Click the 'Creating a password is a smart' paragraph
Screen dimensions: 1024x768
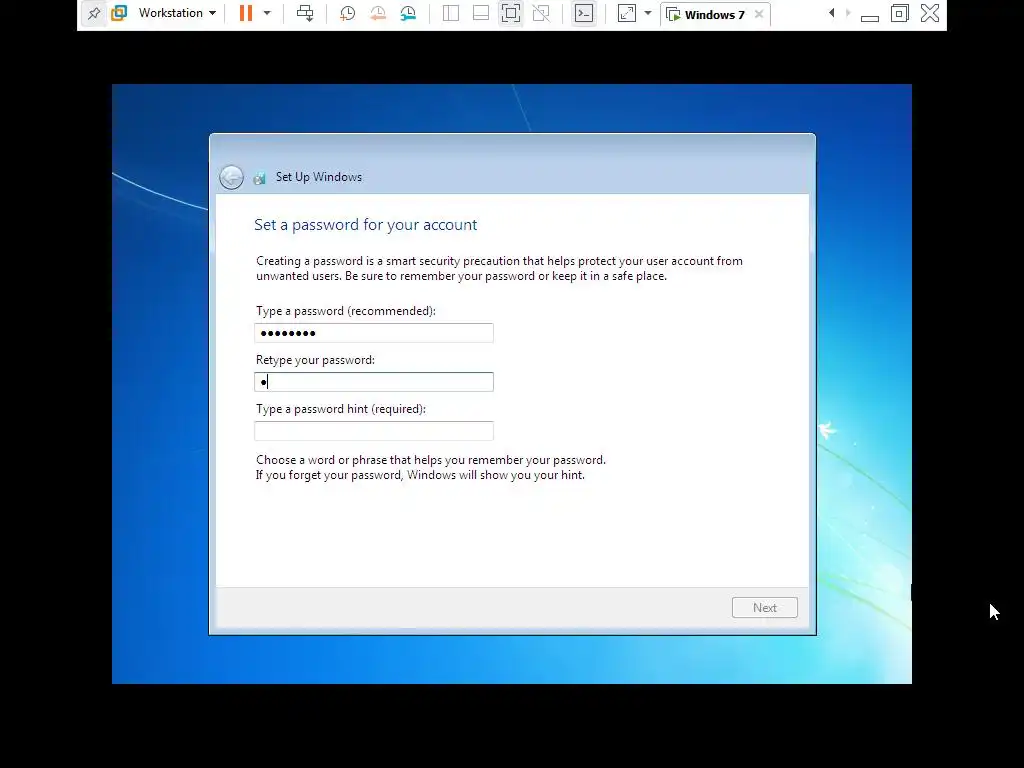(x=500, y=268)
